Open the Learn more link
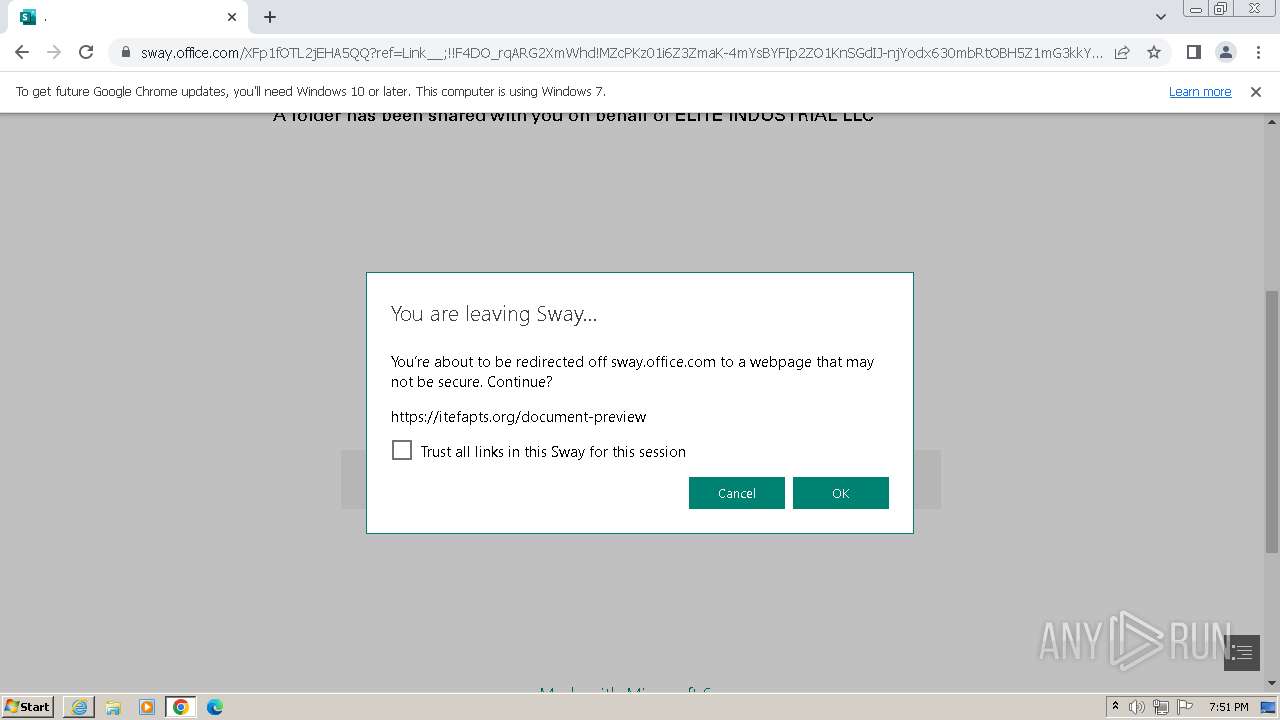This screenshot has width=1280, height=720. [x=1200, y=92]
